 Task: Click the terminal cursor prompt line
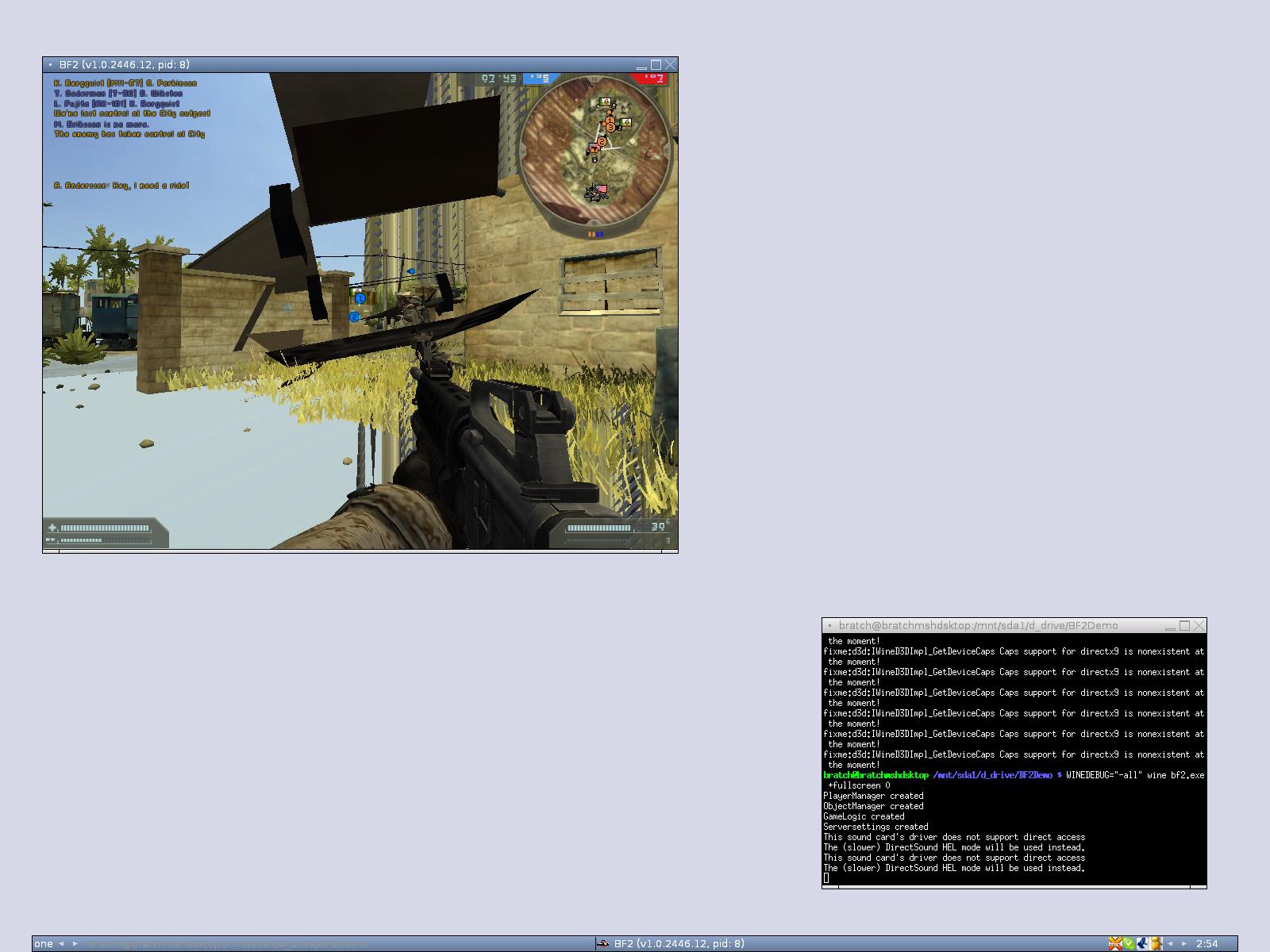[826, 877]
